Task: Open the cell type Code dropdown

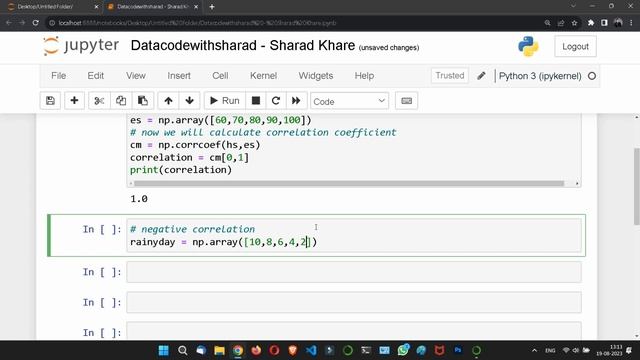Action: click(349, 101)
